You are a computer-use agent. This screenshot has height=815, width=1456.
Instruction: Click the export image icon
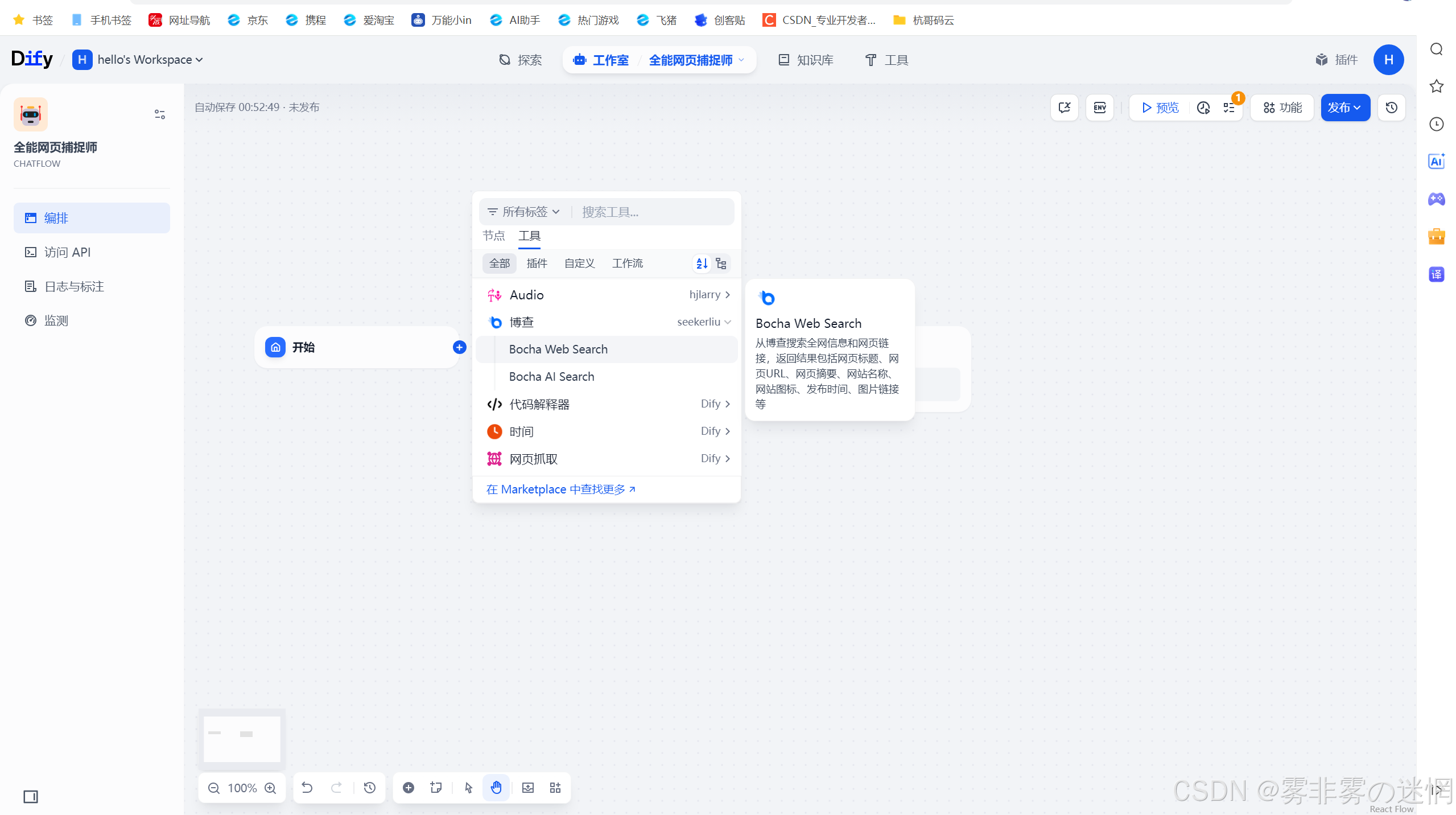(x=528, y=788)
